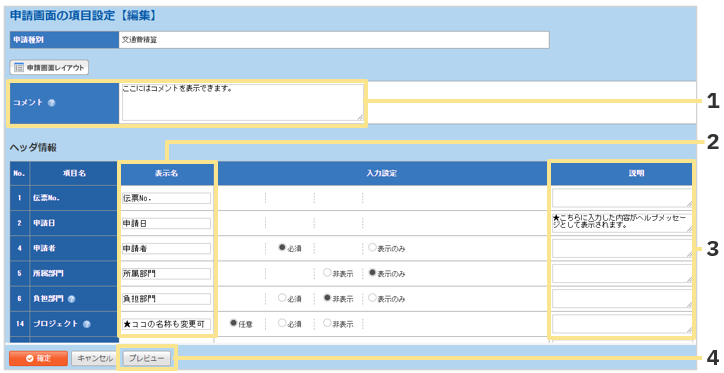The width and height of the screenshot is (724, 373).
Task: Select 必須 radio for プロジェクト row
Action: 282,324
